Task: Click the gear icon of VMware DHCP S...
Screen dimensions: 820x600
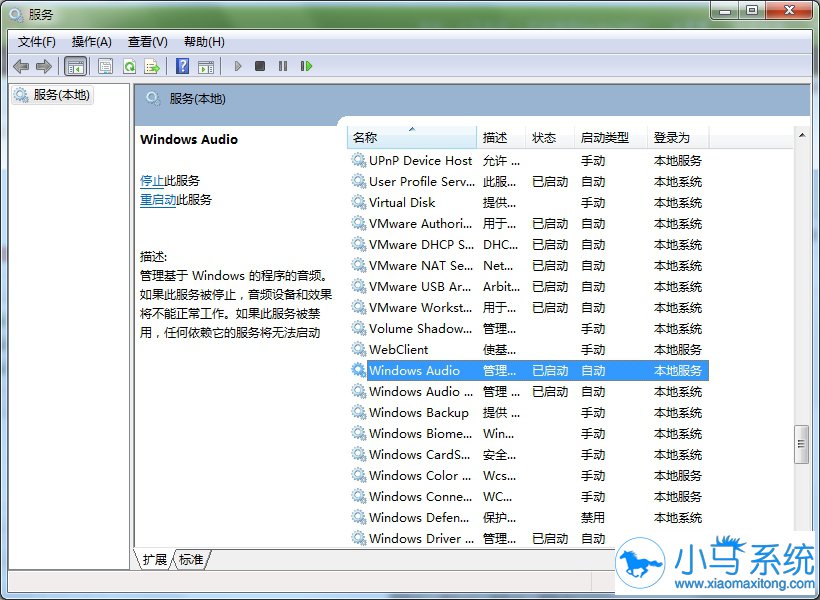Action: [x=358, y=244]
